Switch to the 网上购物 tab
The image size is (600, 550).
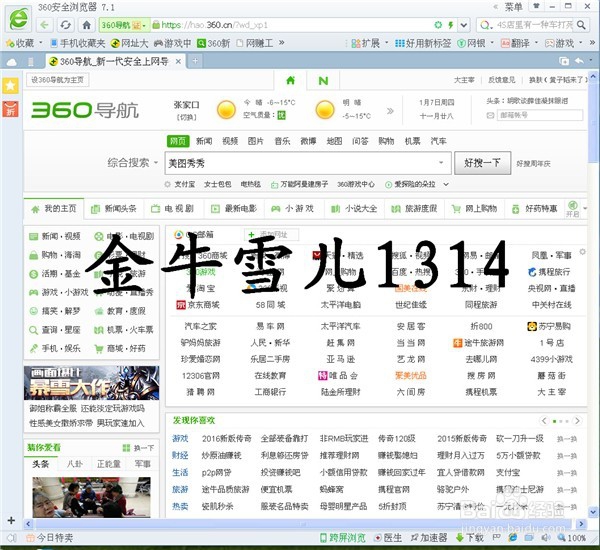(474, 209)
